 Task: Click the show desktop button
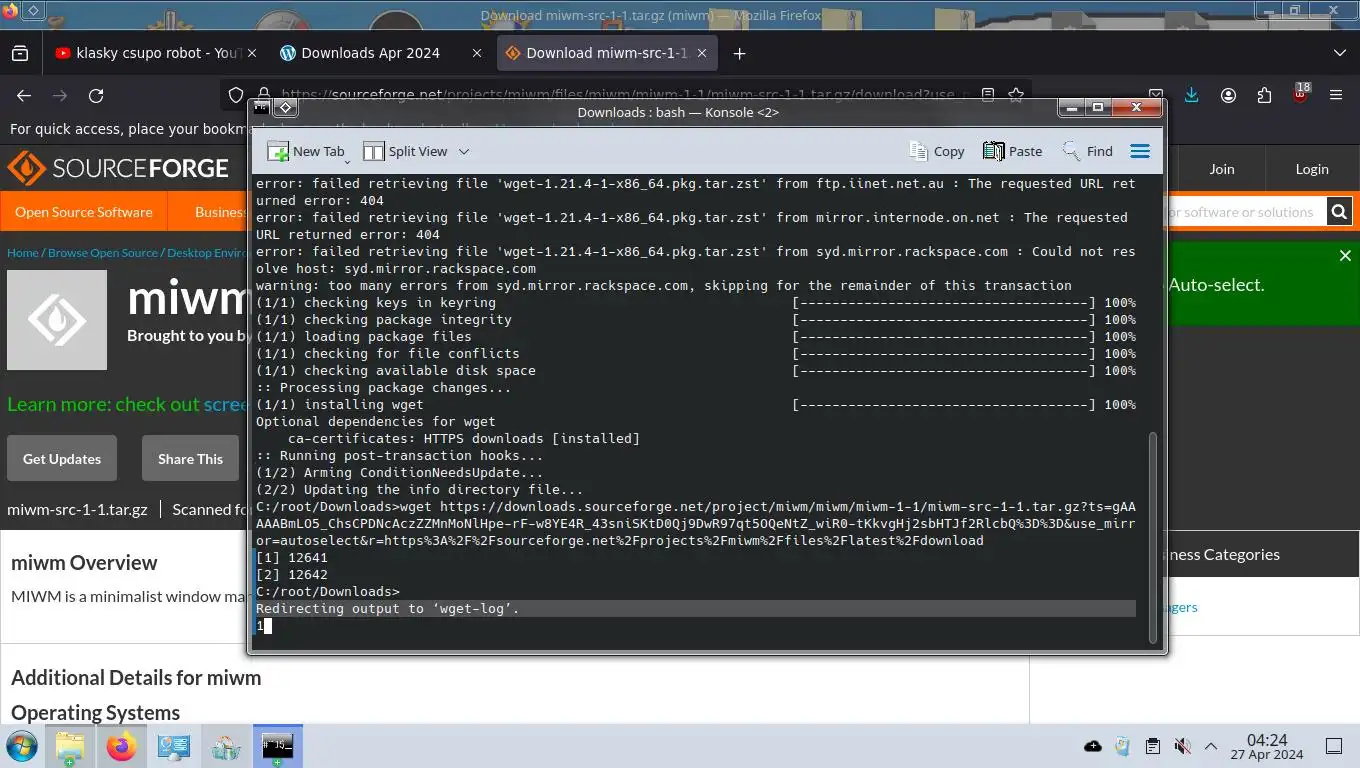(x=1334, y=746)
